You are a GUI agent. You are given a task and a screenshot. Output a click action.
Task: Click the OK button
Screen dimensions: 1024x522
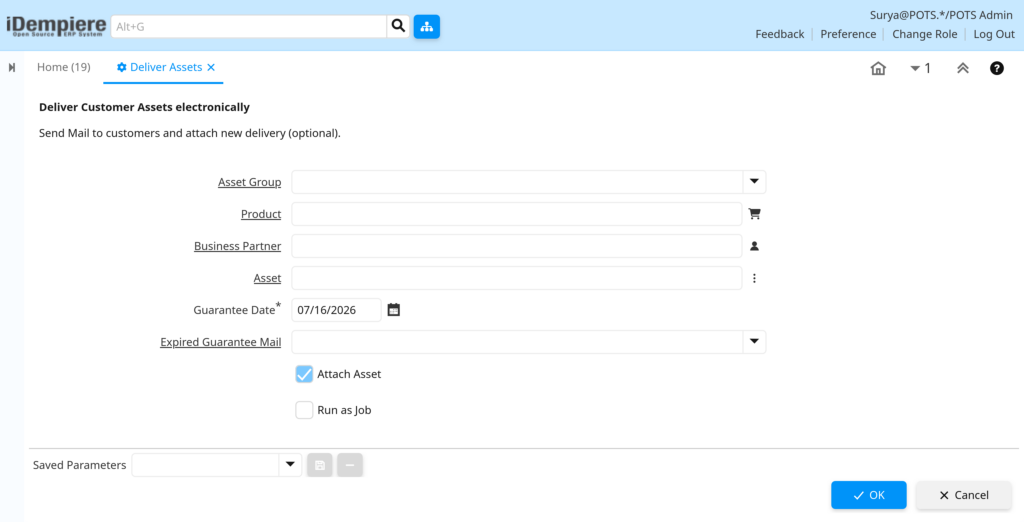(x=869, y=495)
